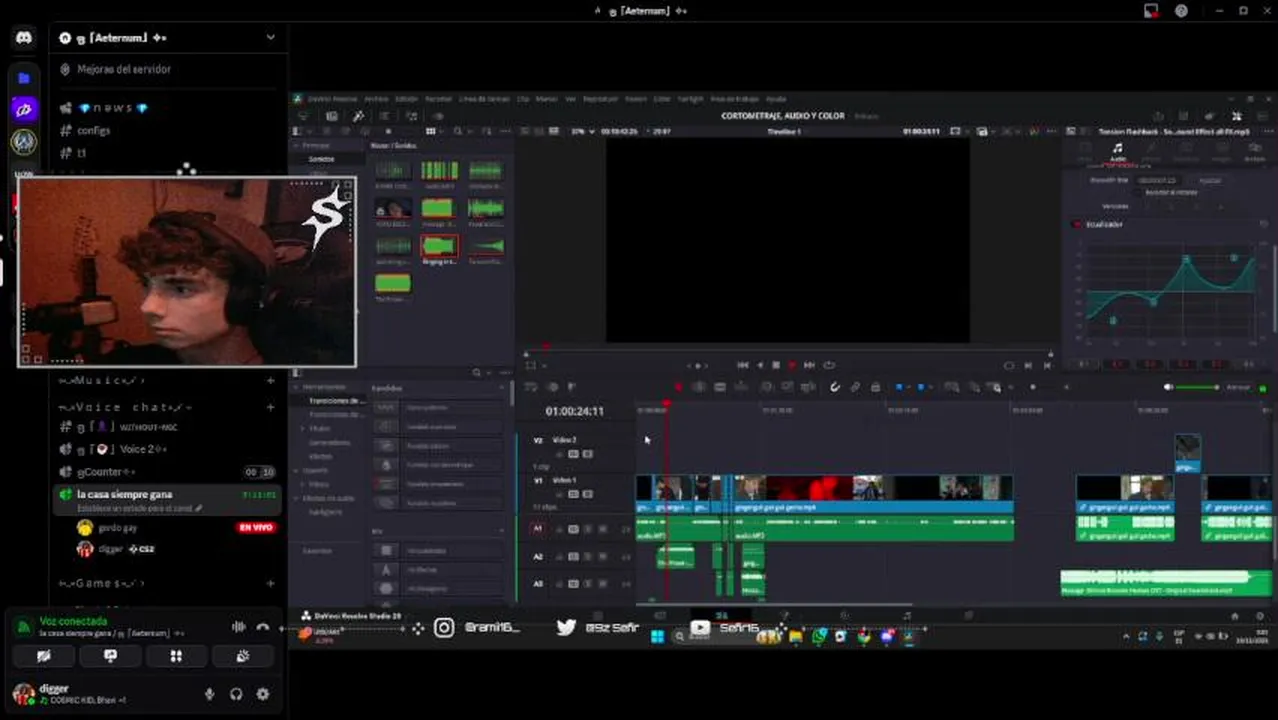
Task: Expand Aeternum server header dropdown
Action: click(270, 38)
